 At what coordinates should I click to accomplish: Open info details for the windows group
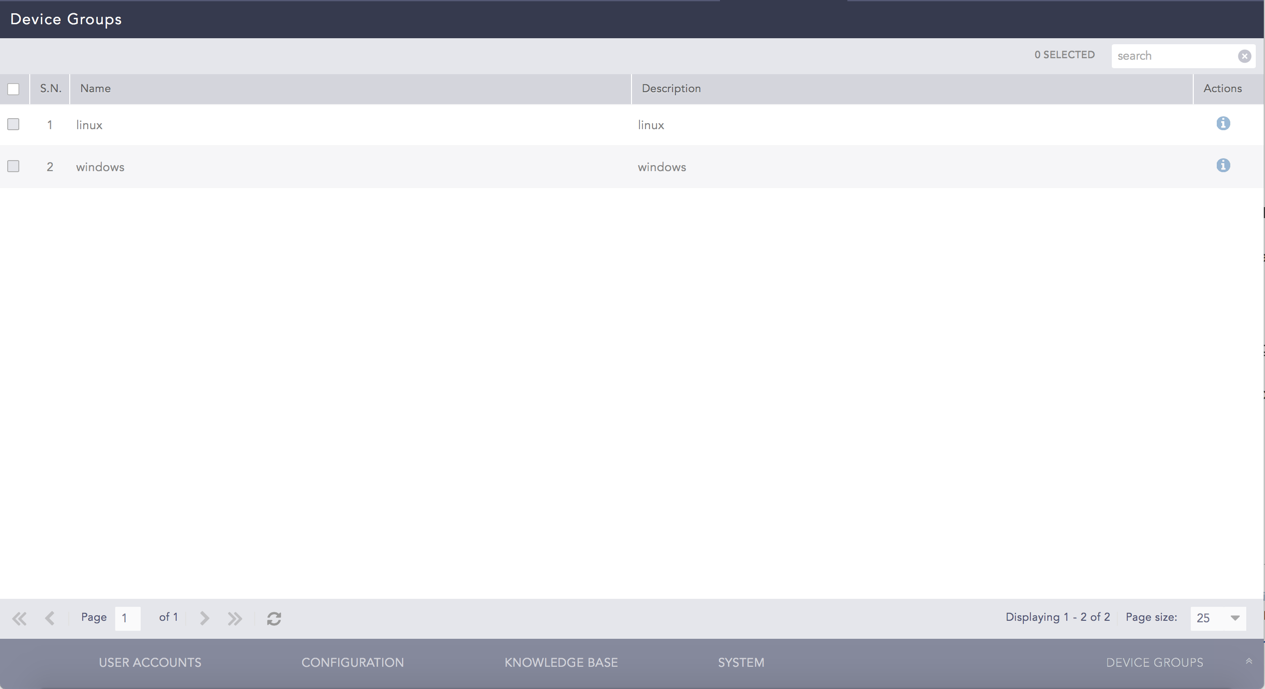point(1222,165)
